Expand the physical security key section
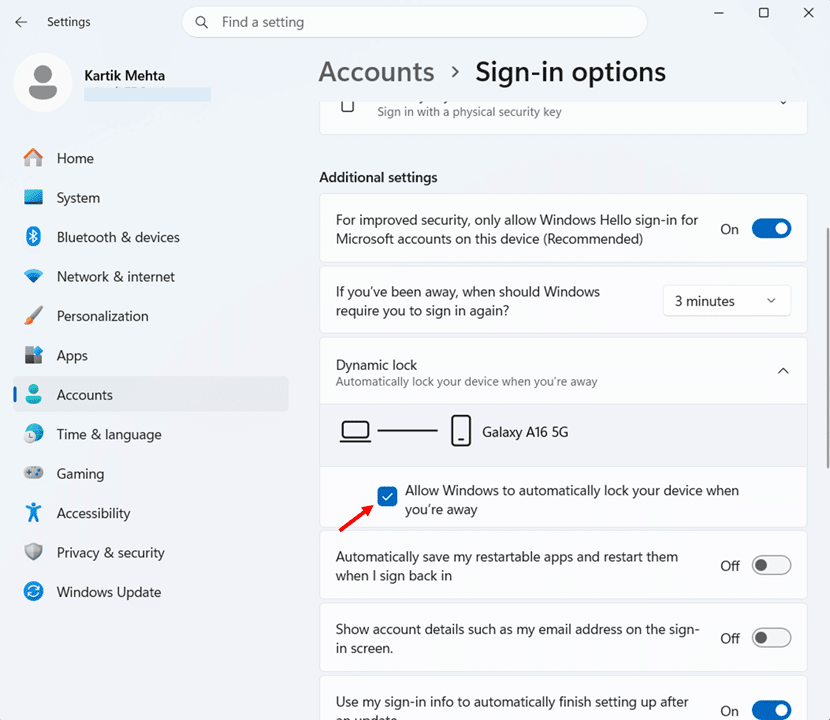Viewport: 830px width, 720px height. click(783, 102)
